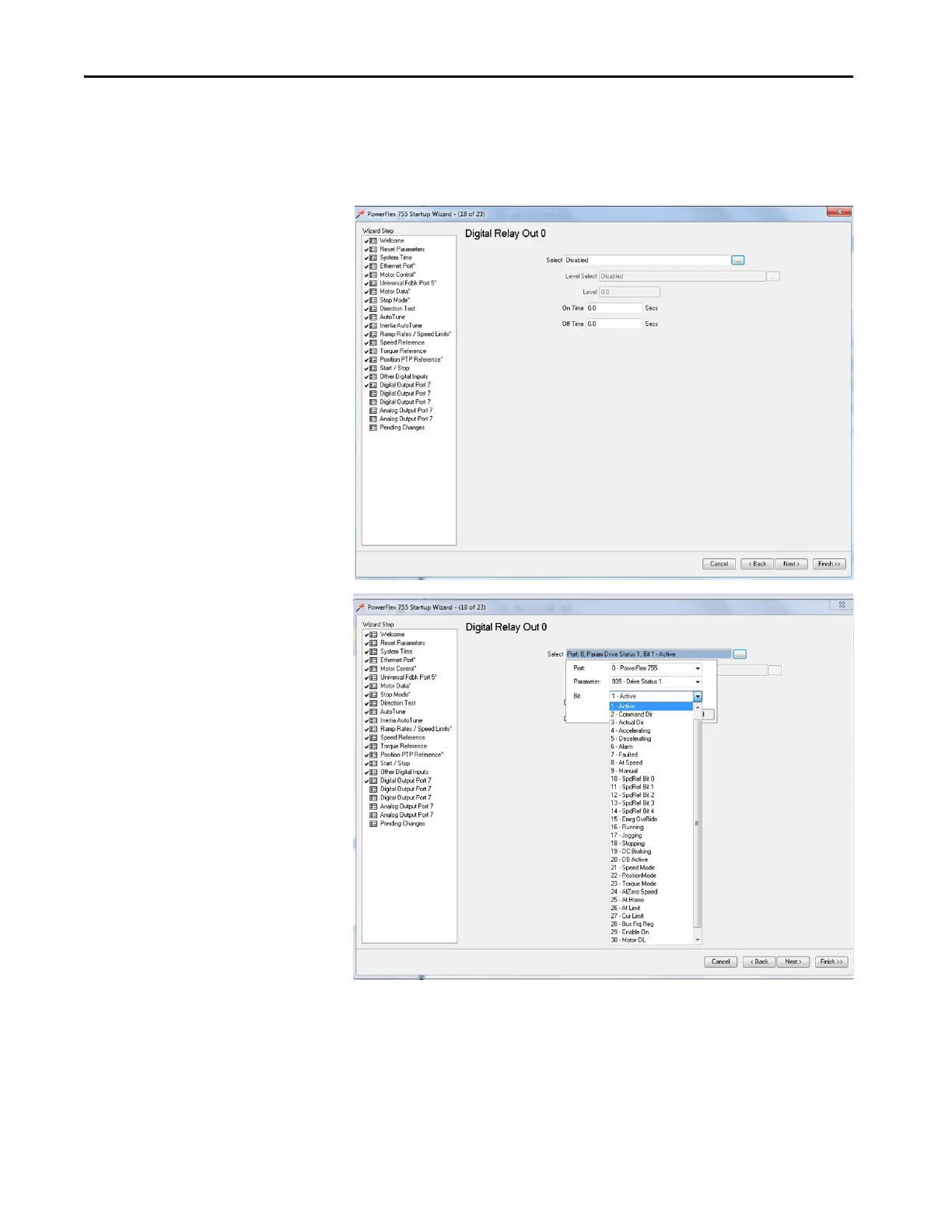Screen dimensions: 952x1232
Task: Go Back in the lower wizard
Action: 759,962
